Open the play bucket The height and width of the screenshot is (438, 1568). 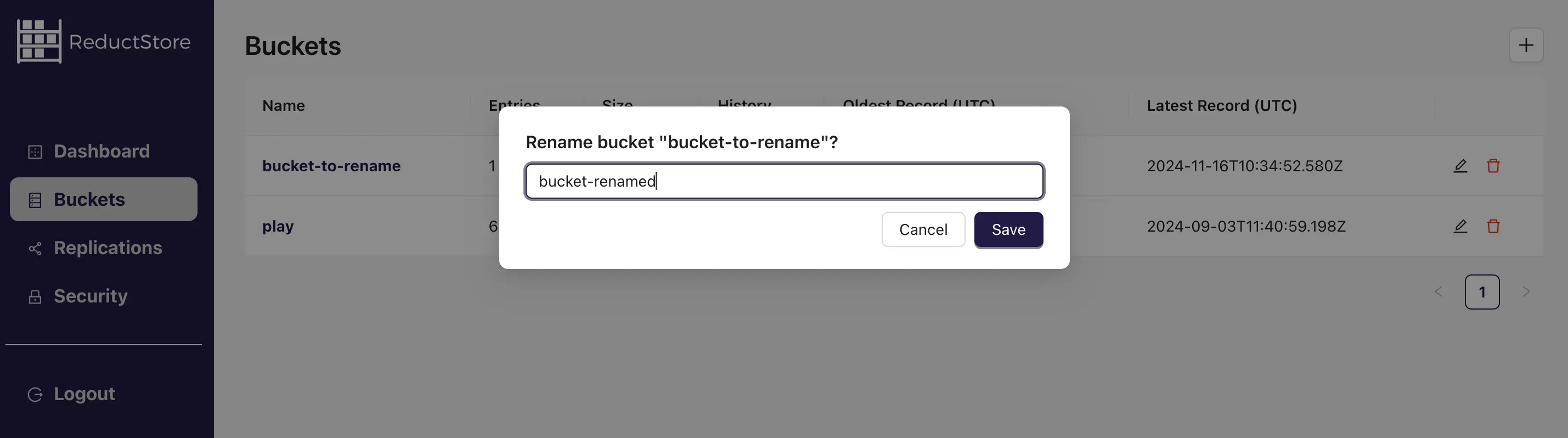pyautogui.click(x=278, y=226)
